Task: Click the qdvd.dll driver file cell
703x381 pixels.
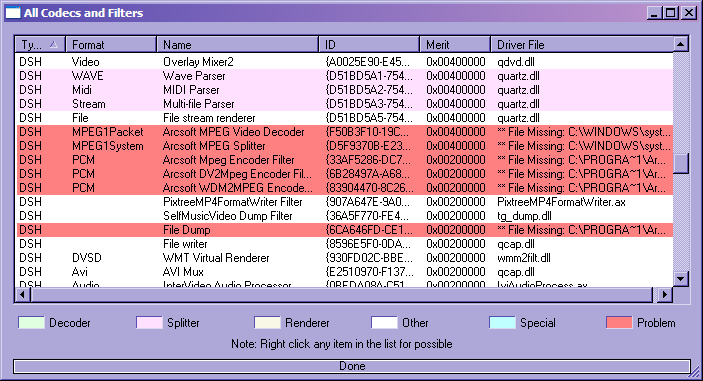Action: tap(516, 62)
